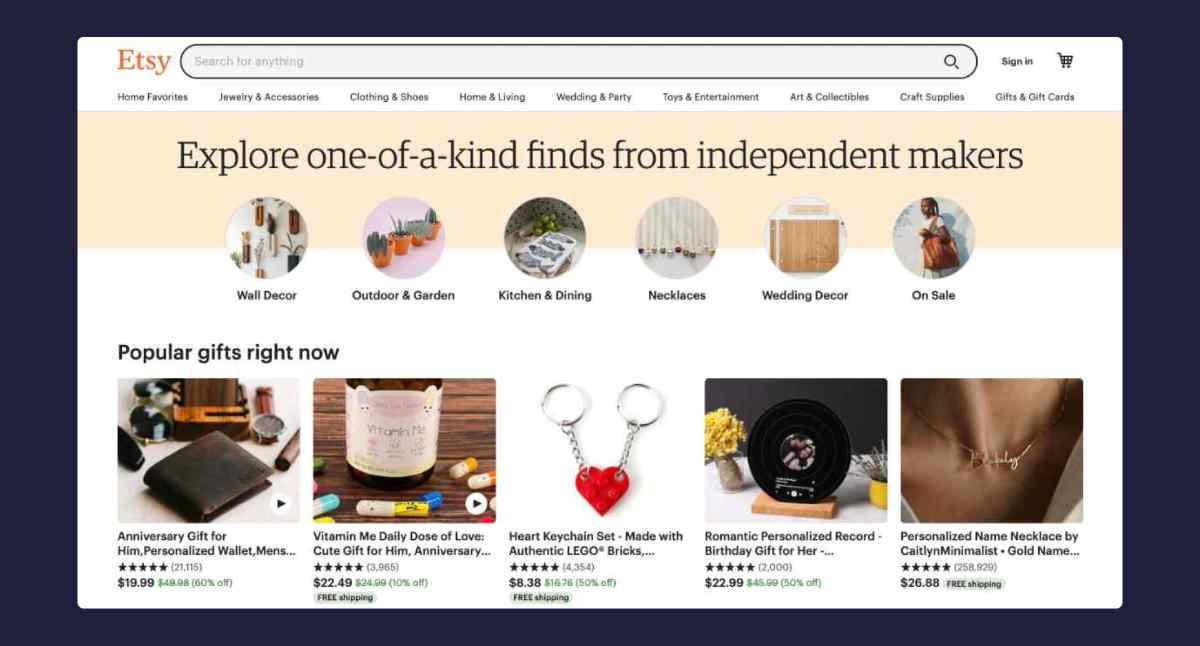This screenshot has width=1200, height=646.
Task: Click the search magnifier icon
Action: pyautogui.click(x=951, y=61)
